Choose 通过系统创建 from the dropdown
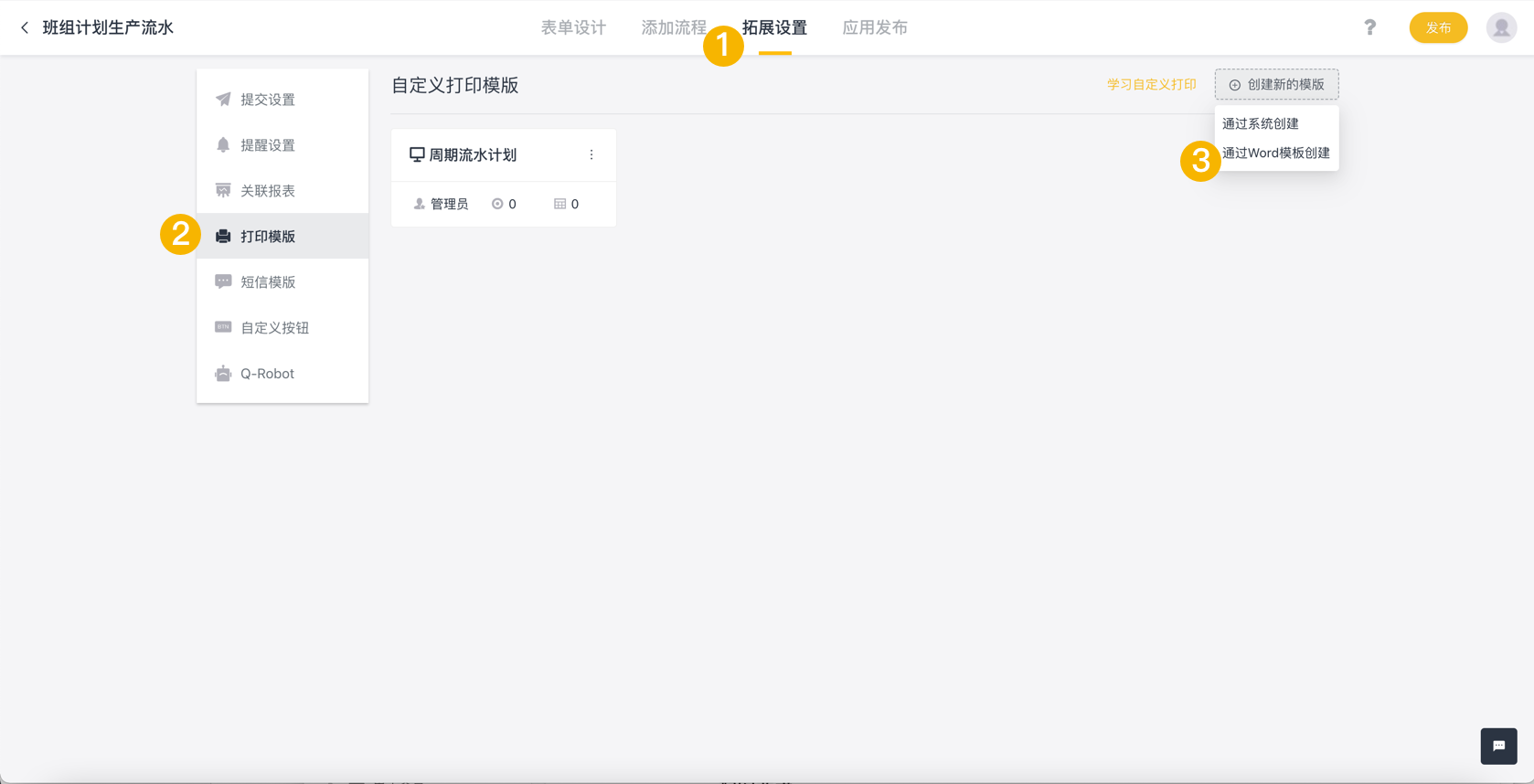1534x784 pixels. [x=1276, y=123]
